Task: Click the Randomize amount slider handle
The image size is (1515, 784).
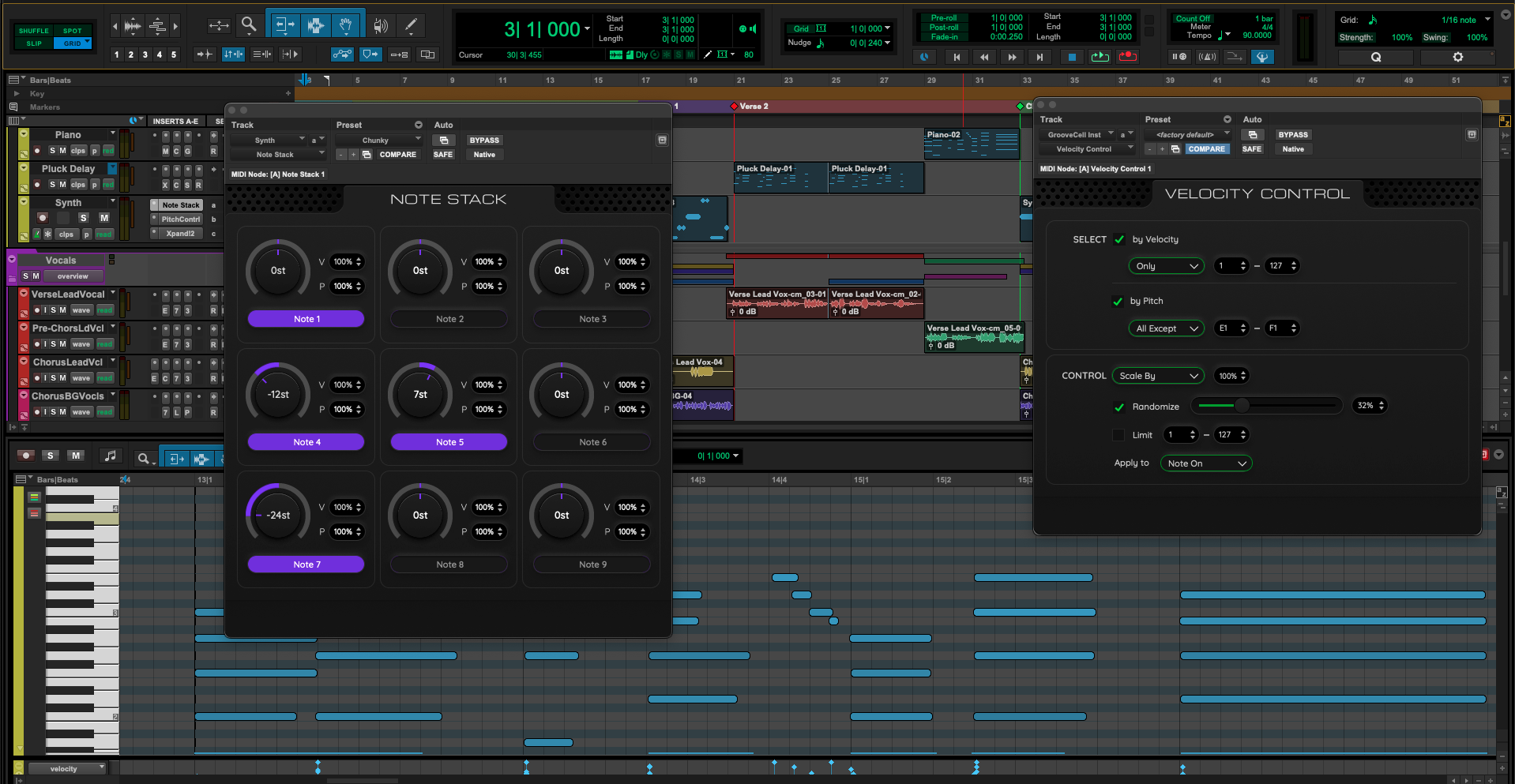Action: tap(1242, 406)
